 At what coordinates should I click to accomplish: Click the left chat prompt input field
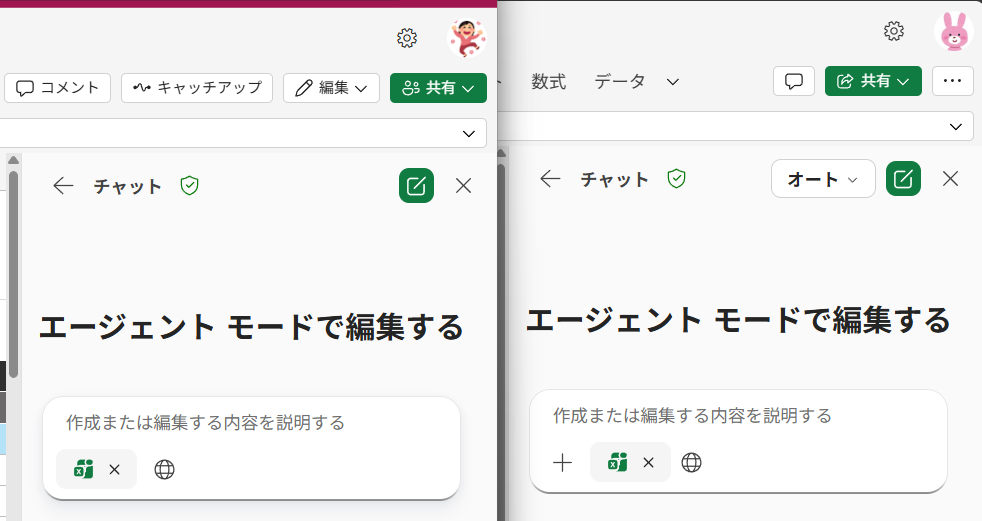[250, 423]
